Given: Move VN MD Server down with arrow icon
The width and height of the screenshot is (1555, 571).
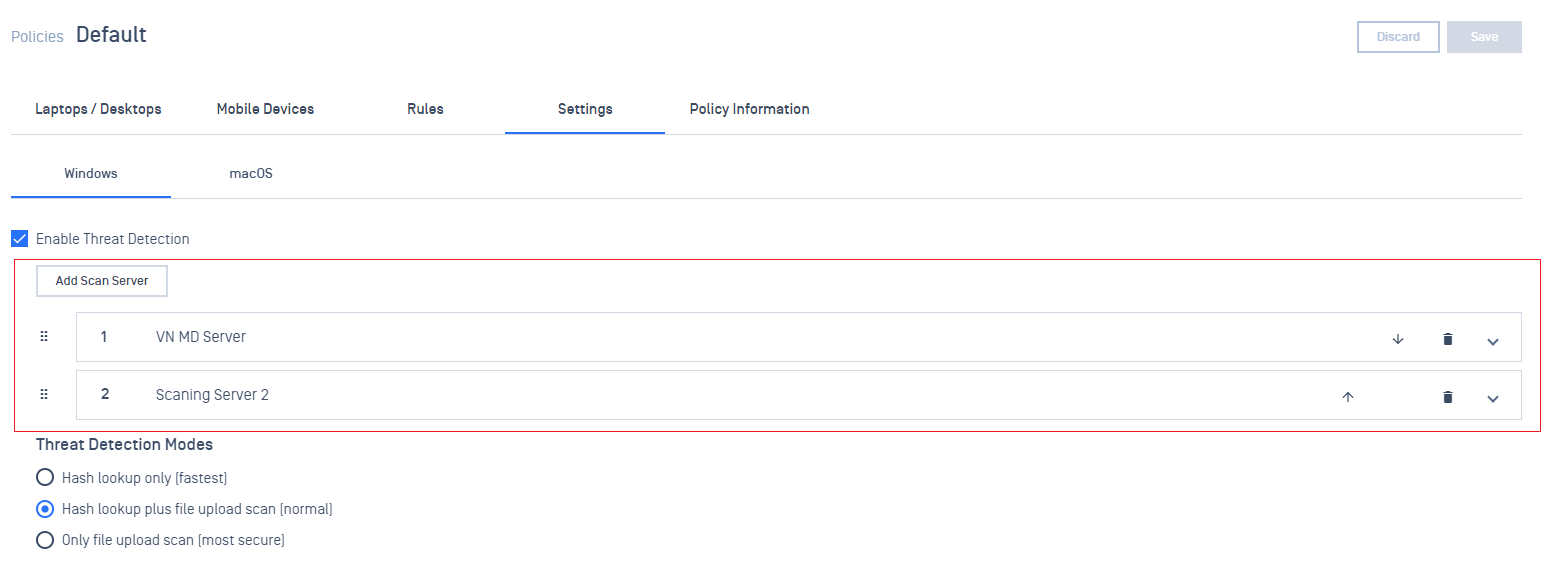Looking at the screenshot, I should (1398, 339).
